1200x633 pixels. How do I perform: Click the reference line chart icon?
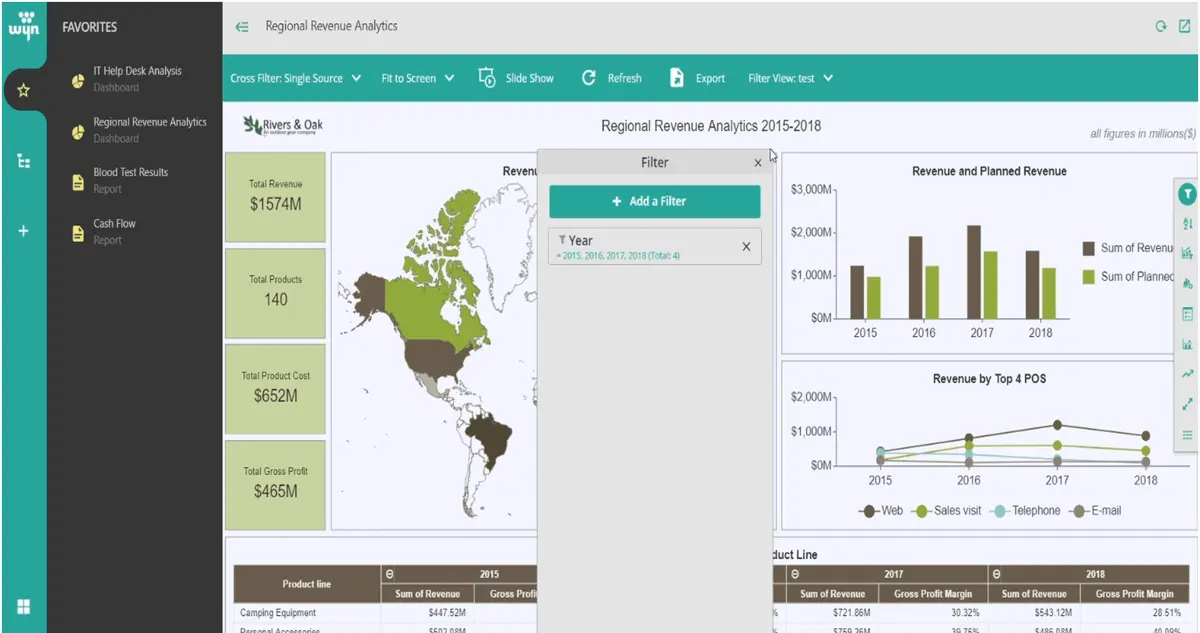point(1187,344)
